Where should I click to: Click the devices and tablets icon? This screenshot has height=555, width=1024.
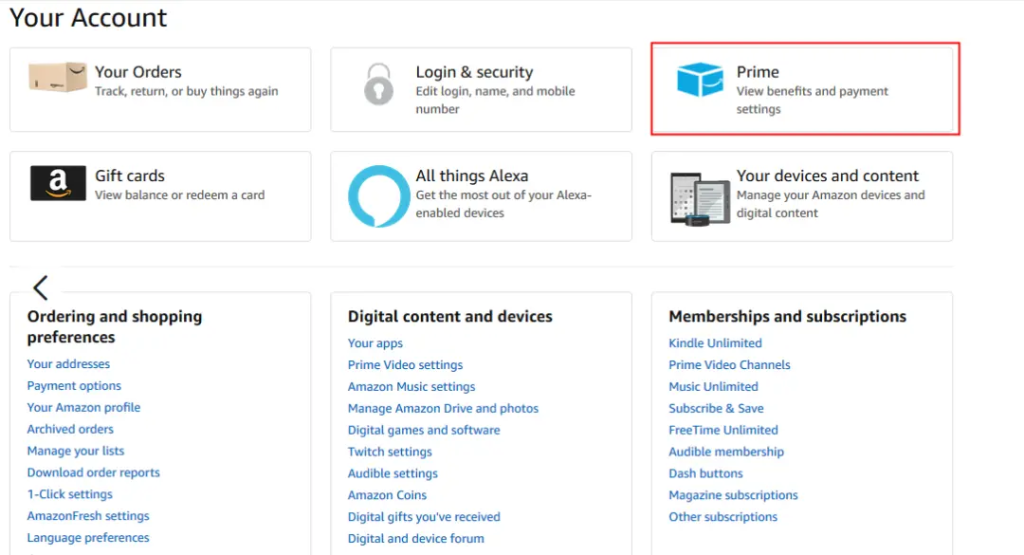(x=700, y=198)
